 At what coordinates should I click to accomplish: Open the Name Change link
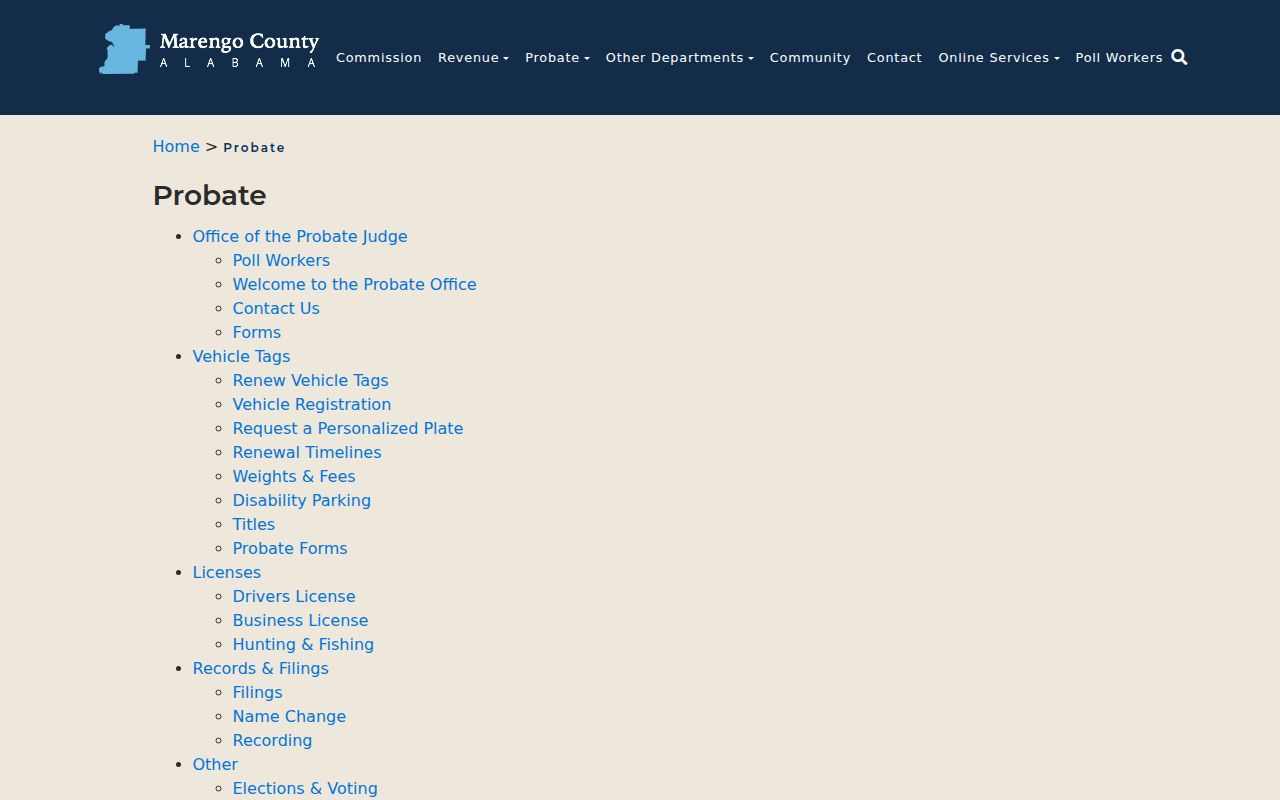[x=289, y=717]
